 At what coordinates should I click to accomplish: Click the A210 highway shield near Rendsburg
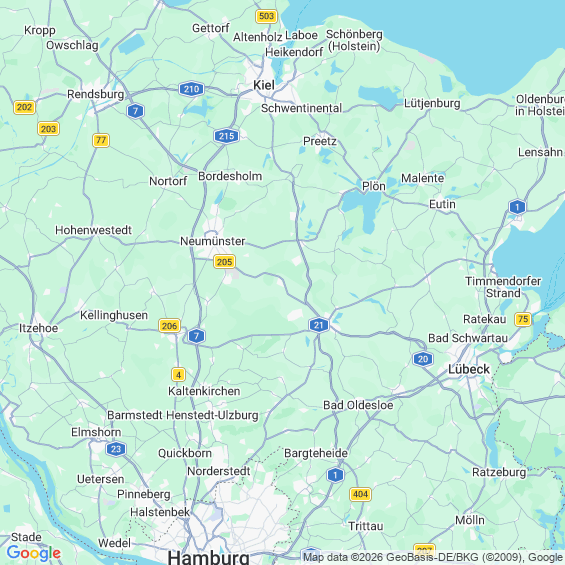coord(191,89)
